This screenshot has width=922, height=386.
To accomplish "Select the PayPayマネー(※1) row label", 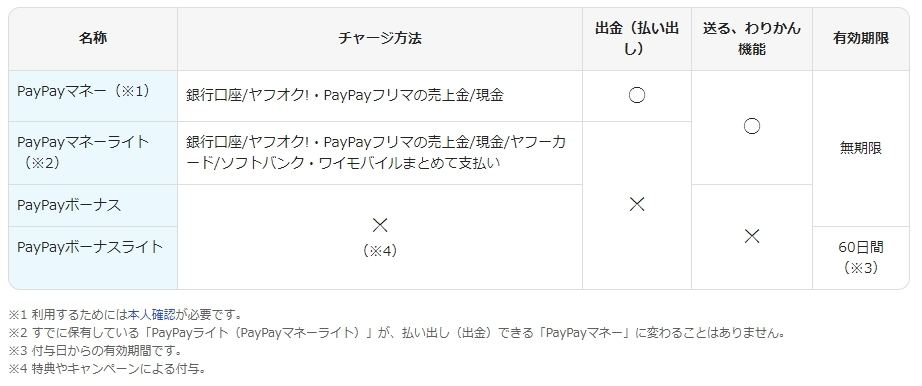I will coord(83,91).
